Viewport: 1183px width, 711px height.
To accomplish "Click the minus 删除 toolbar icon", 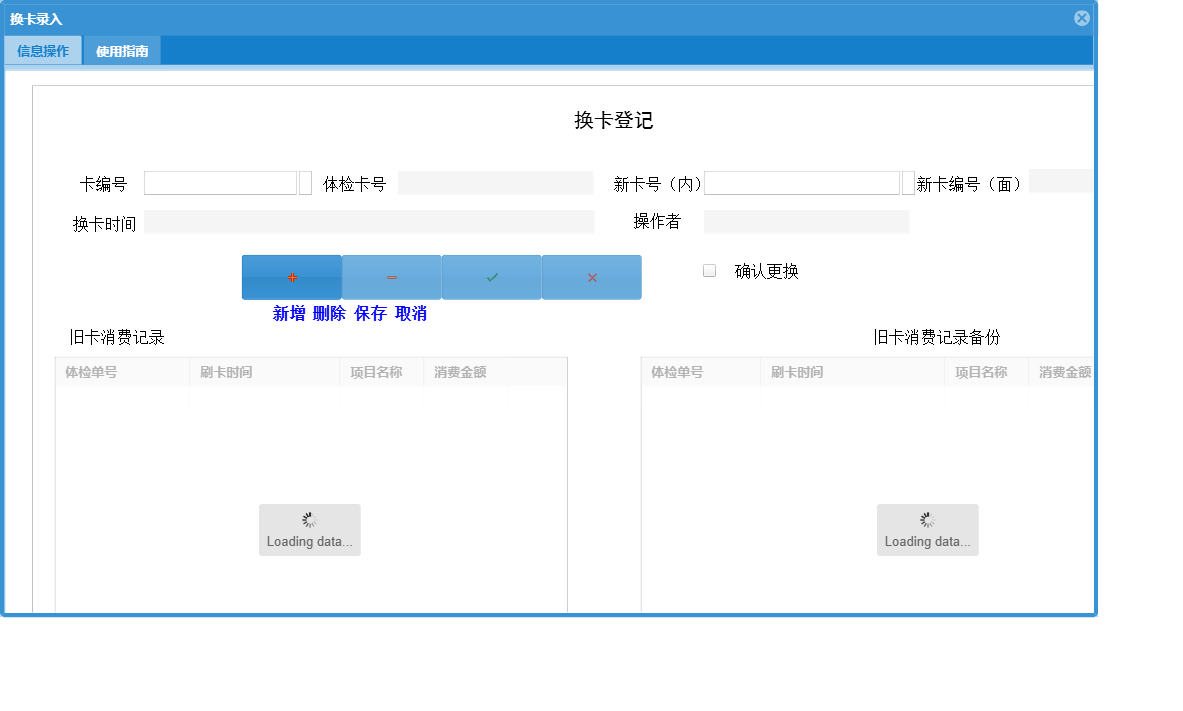I will pos(391,276).
